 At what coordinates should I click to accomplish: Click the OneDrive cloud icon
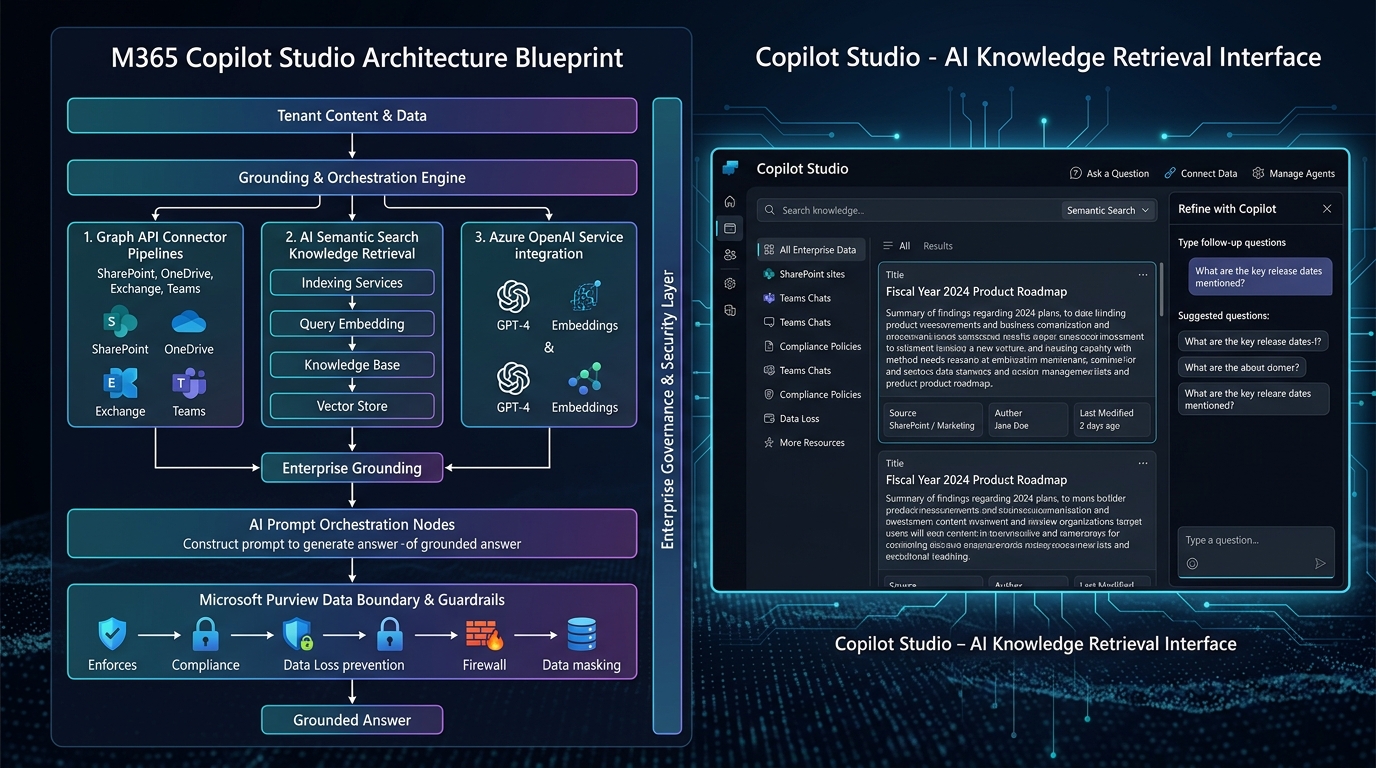pyautogui.click(x=188, y=322)
